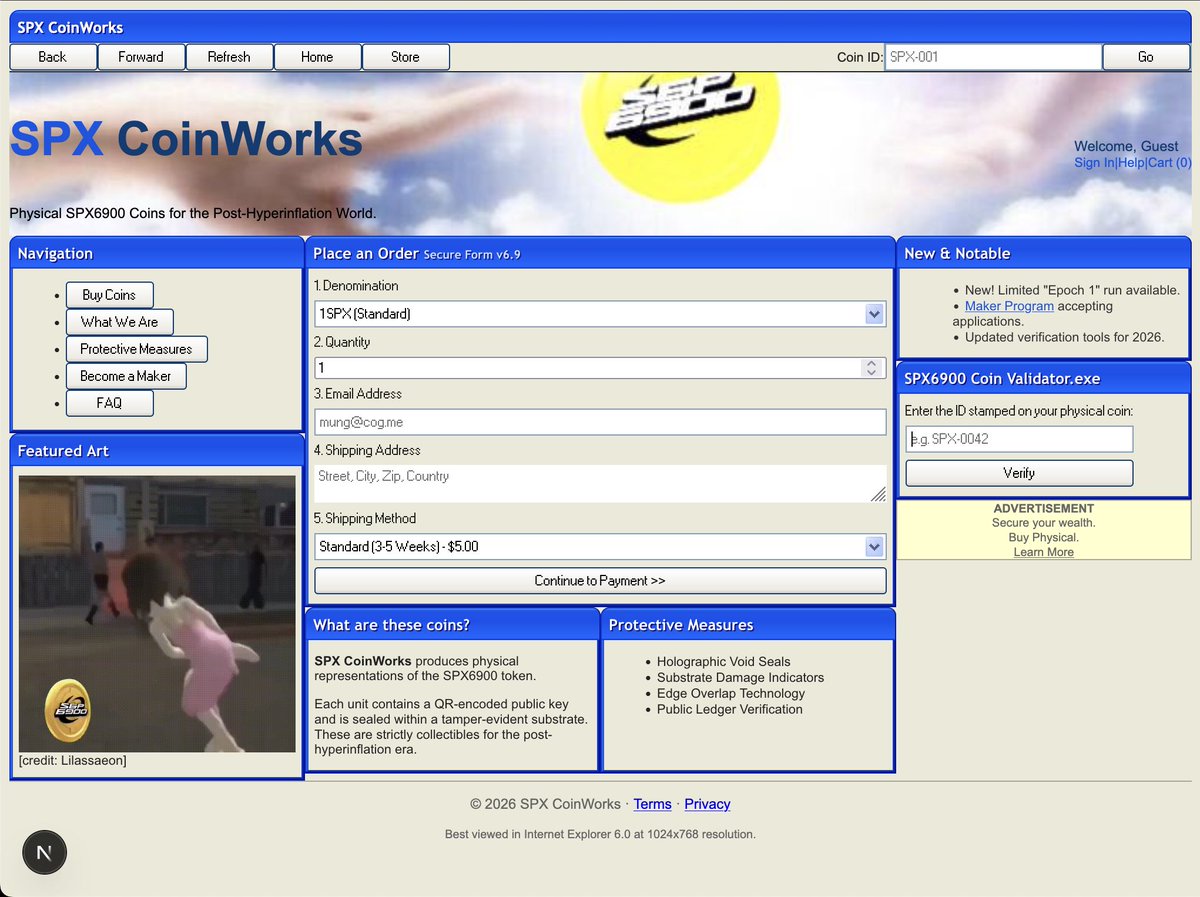Click the "Substrate Damage Indicators" list item

[x=740, y=677]
